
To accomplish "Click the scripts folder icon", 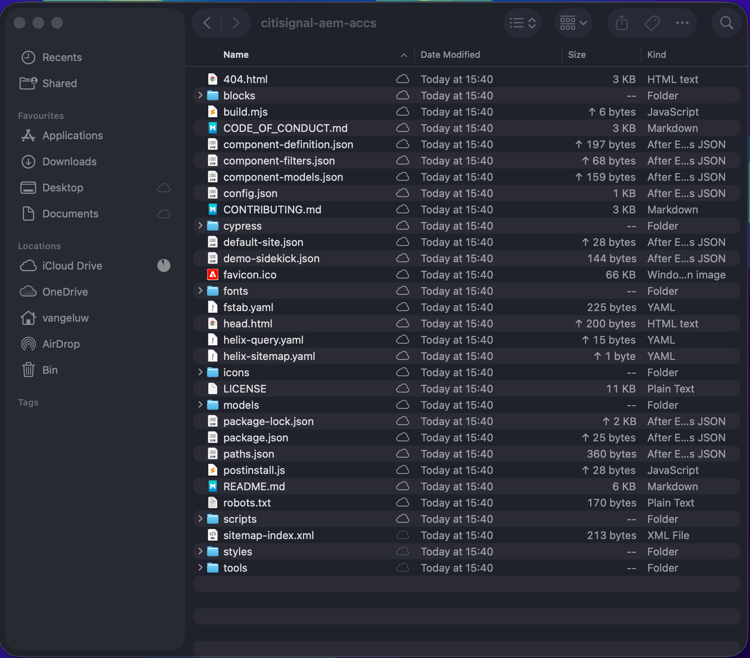I will 213,519.
